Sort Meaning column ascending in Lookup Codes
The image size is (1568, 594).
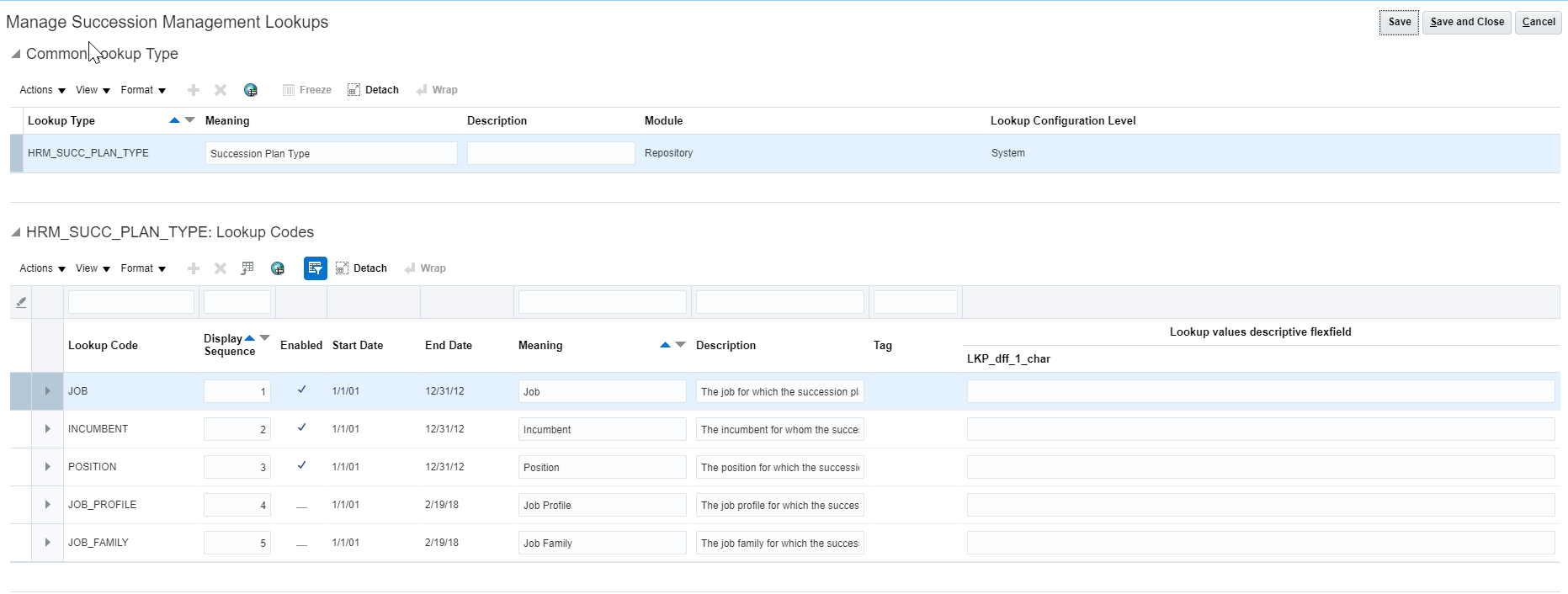click(665, 345)
